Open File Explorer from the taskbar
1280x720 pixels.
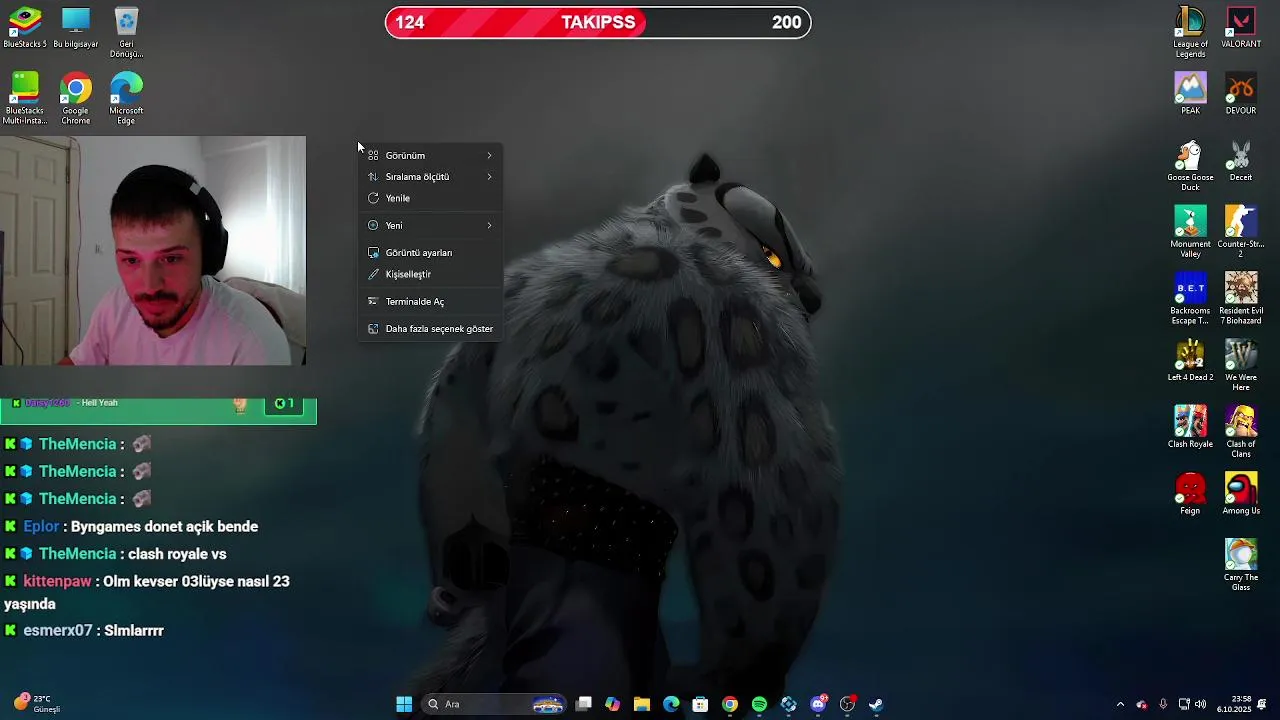point(642,704)
